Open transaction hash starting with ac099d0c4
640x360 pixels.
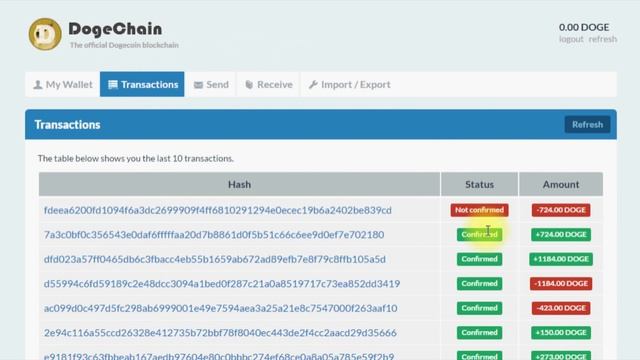pos(220,308)
